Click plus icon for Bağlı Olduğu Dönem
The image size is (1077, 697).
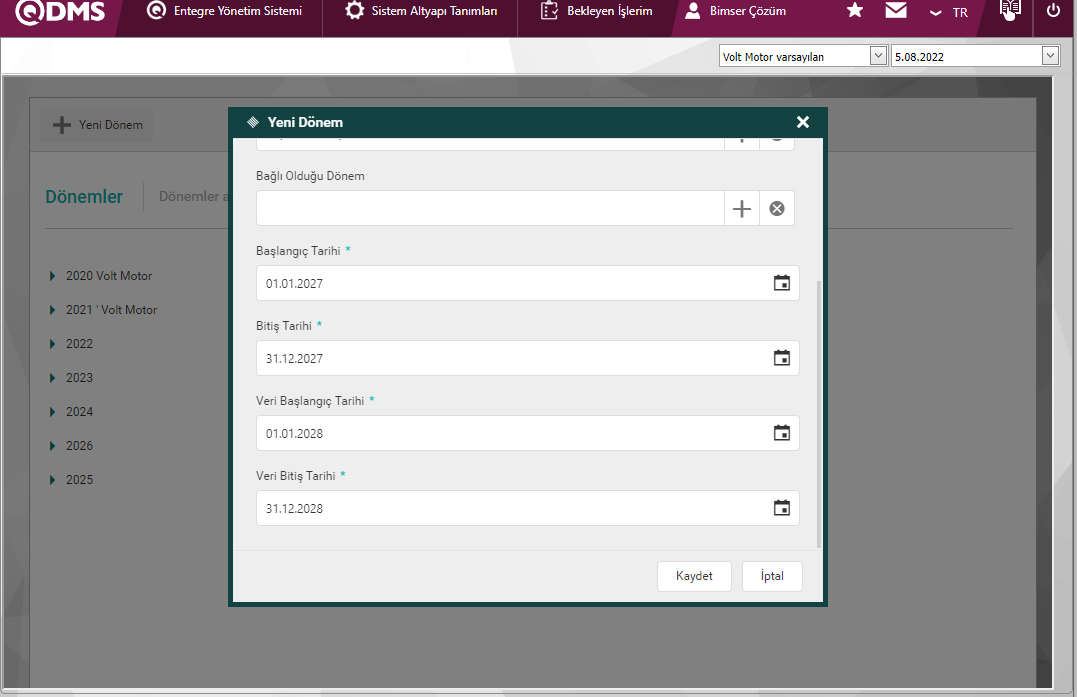pyautogui.click(x=741, y=209)
